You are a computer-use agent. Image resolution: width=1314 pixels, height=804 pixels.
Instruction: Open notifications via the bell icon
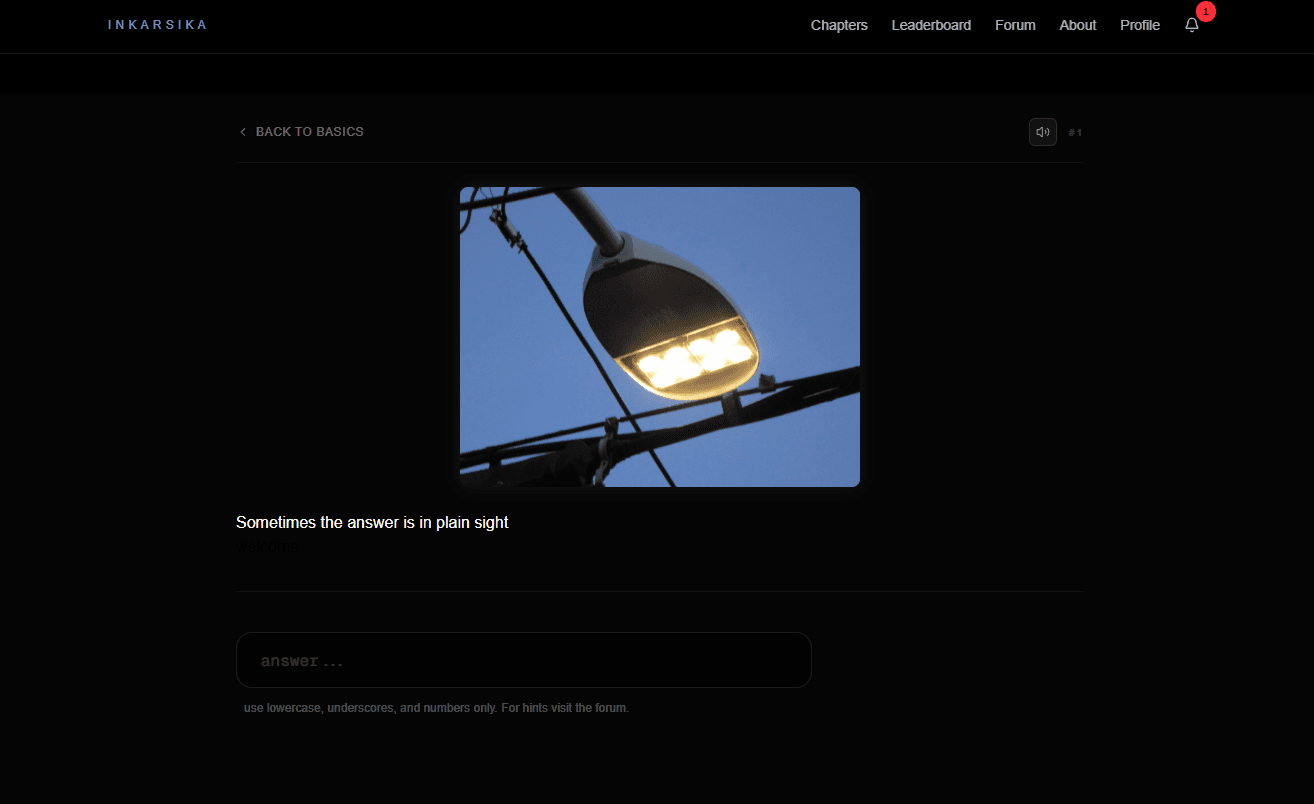click(x=1191, y=25)
